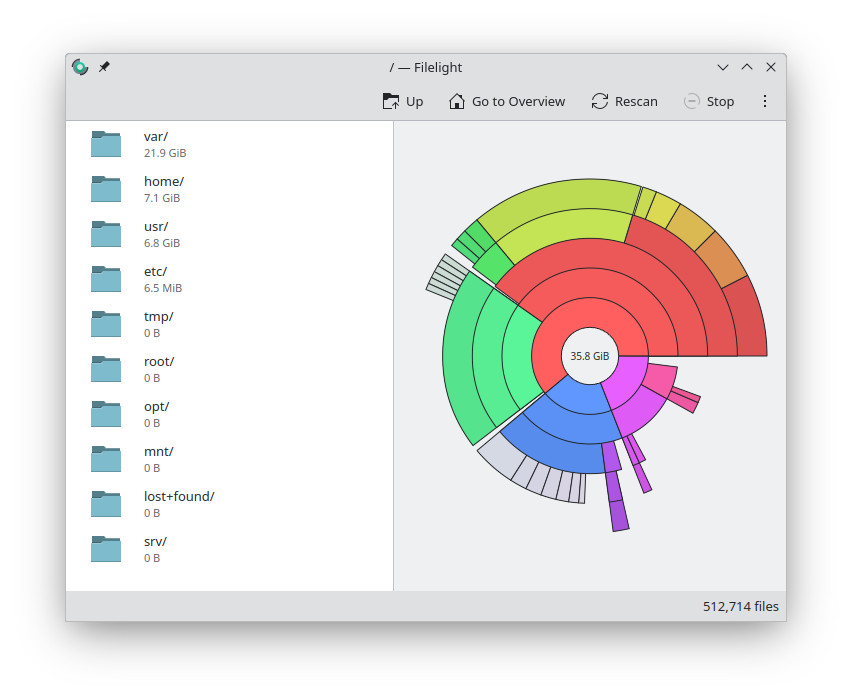The width and height of the screenshot is (853, 700).
Task: Click the etc/ folder icon
Action: click(x=106, y=278)
